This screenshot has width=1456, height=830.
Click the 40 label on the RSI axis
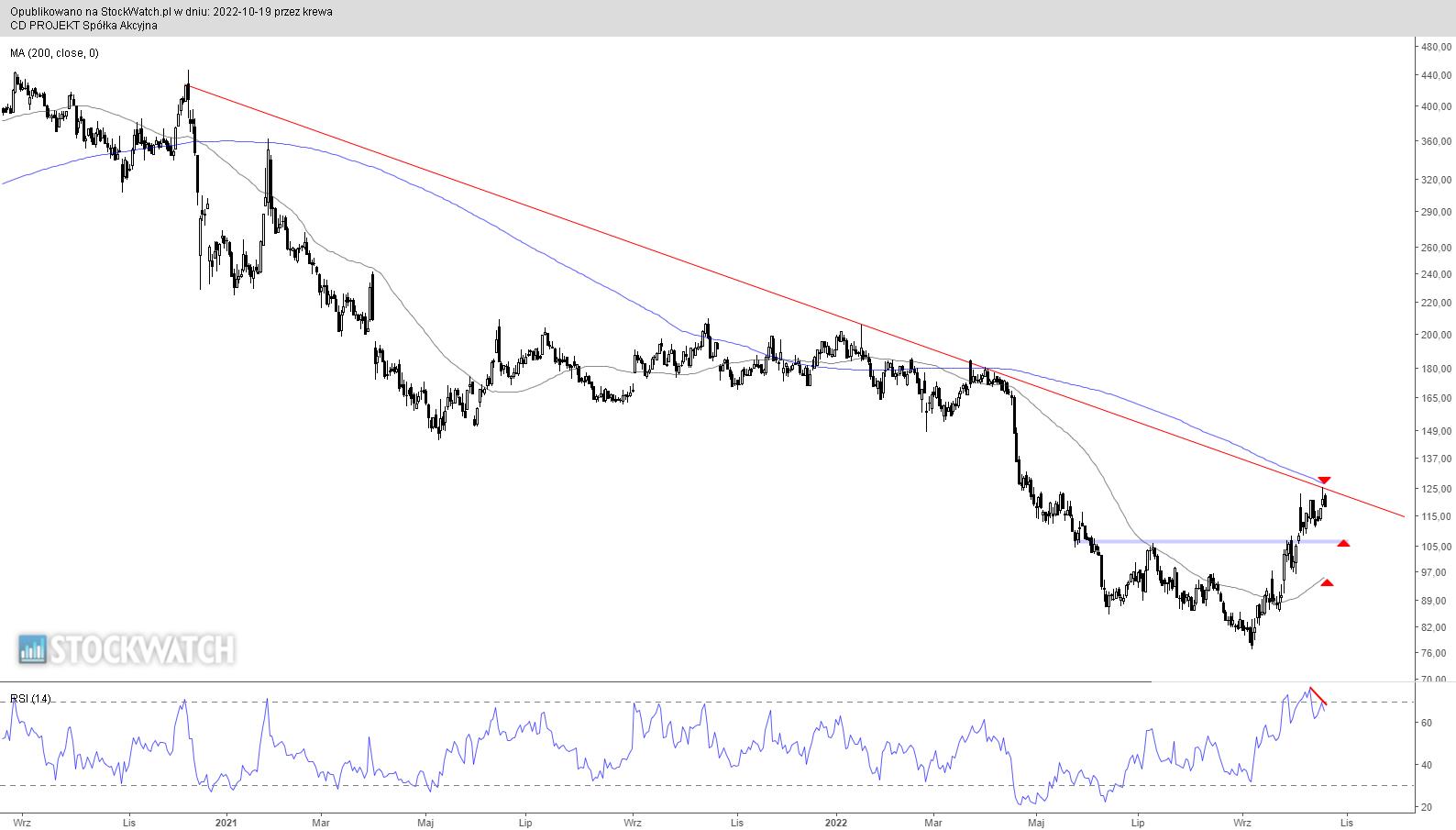(1427, 766)
